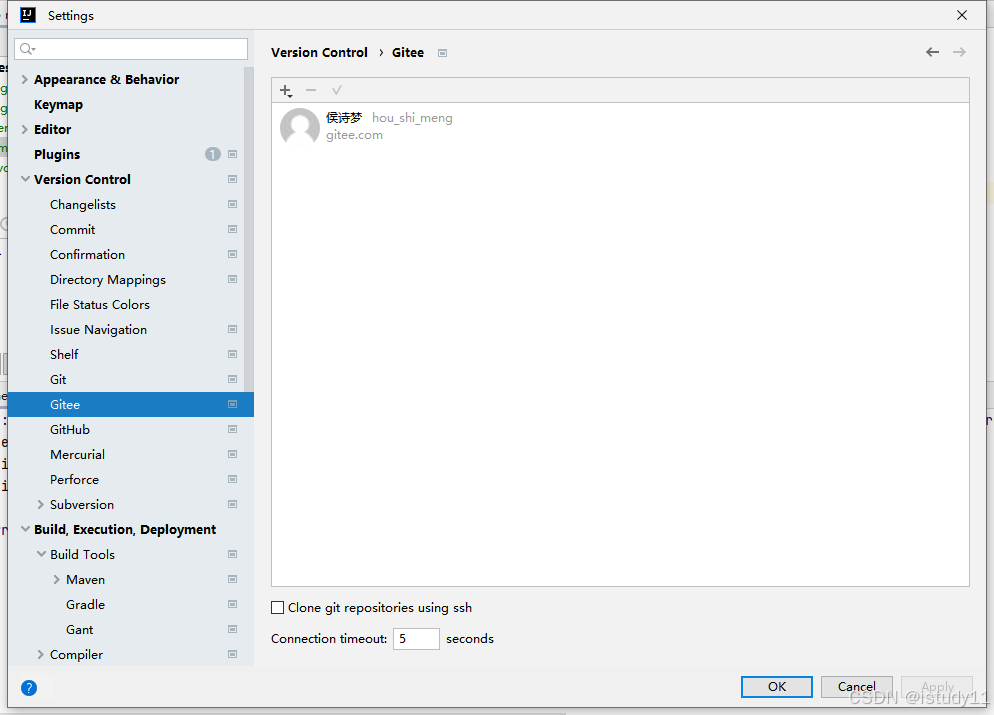Click the project icon beside Mercurial
The height and width of the screenshot is (715, 994).
click(x=233, y=454)
